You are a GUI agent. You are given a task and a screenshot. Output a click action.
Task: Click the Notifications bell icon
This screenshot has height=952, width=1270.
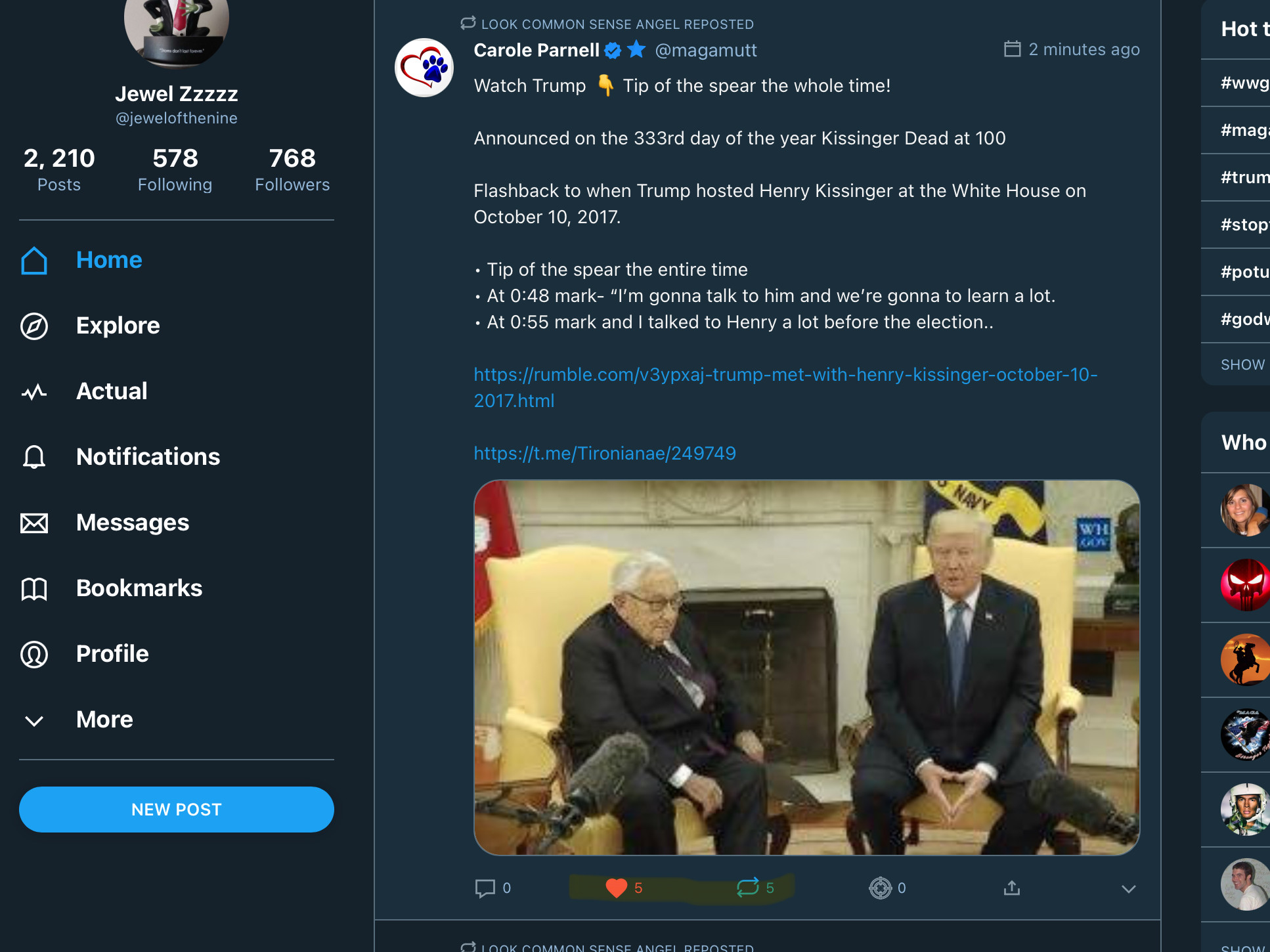34,457
